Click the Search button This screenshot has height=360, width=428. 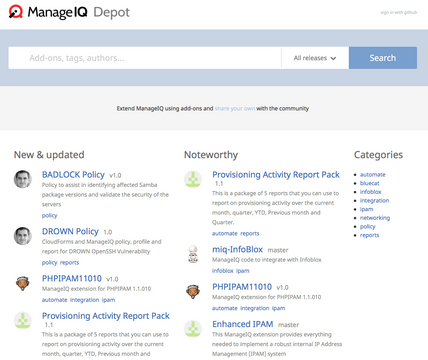coord(383,58)
